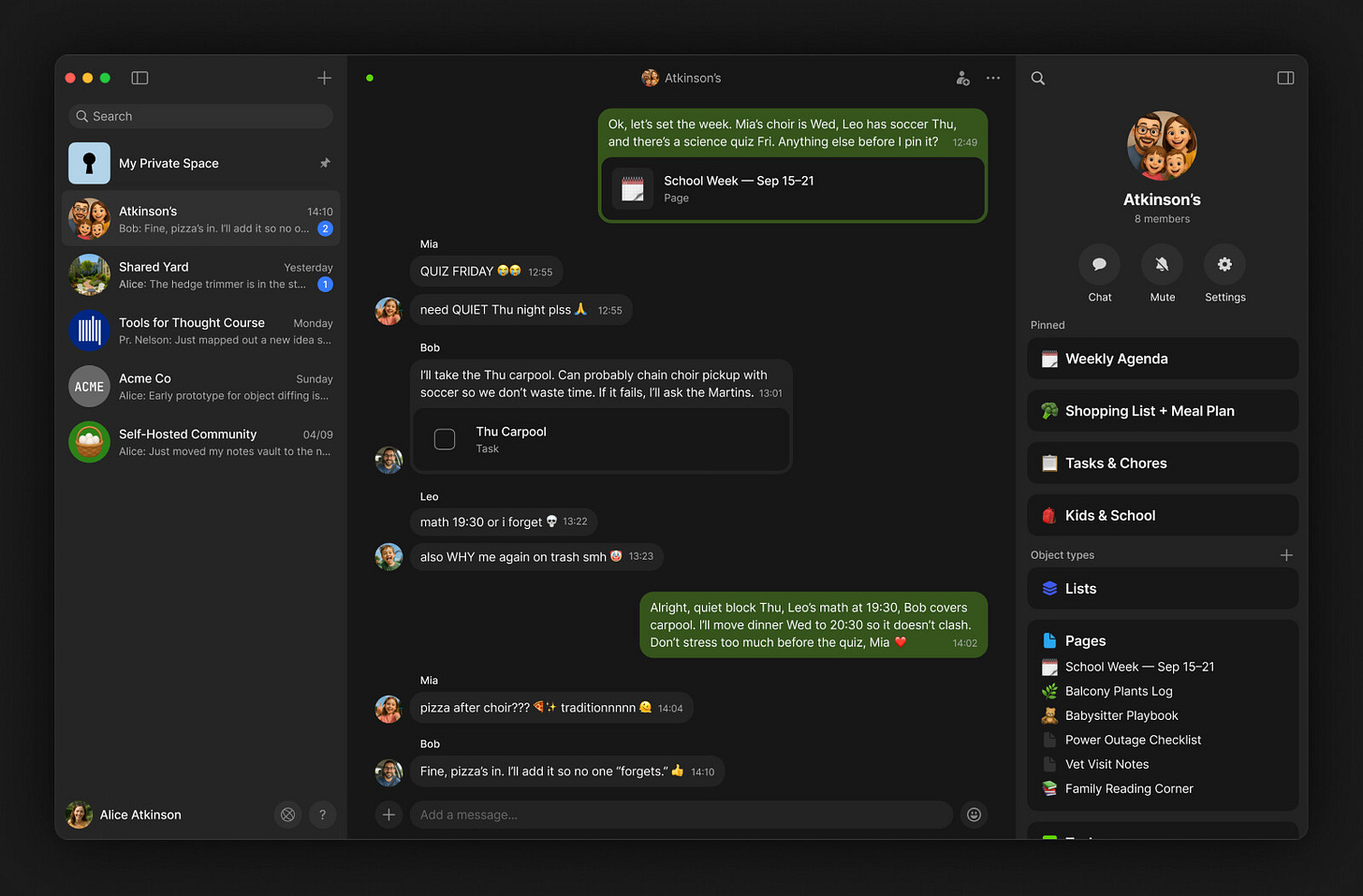Viewport: 1363px width, 896px height.
Task: Click the pin icon on My Private Space
Action: (325, 163)
